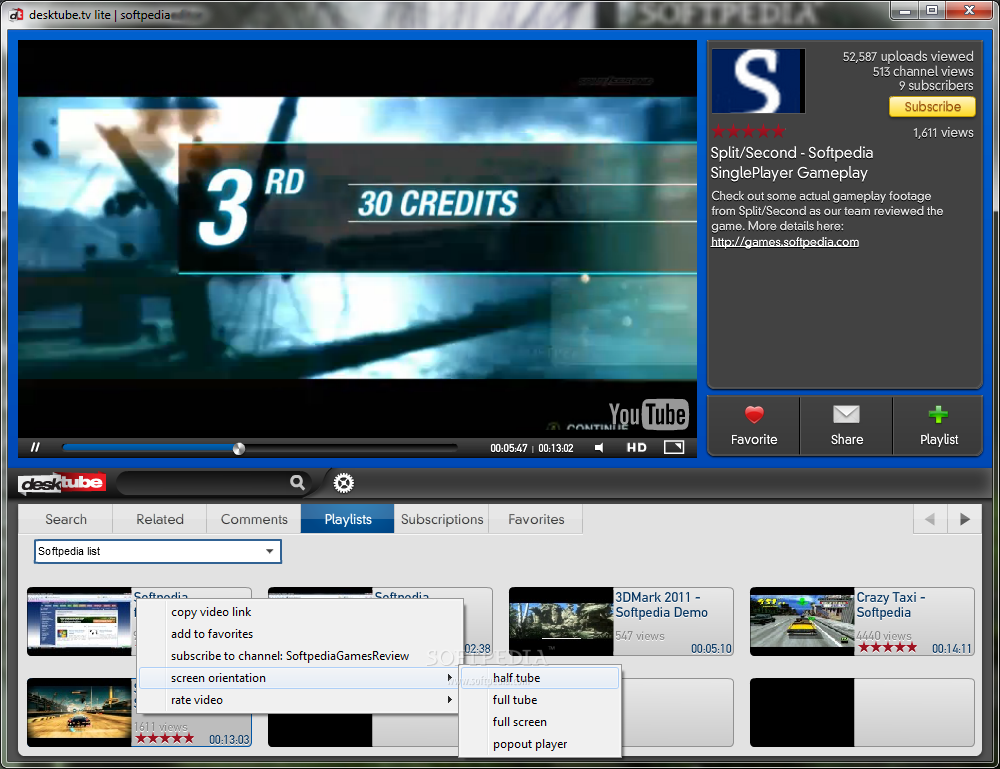Click the 52,587 uploads viewed text
Viewport: 1000px width, 769px height.
coord(908,56)
